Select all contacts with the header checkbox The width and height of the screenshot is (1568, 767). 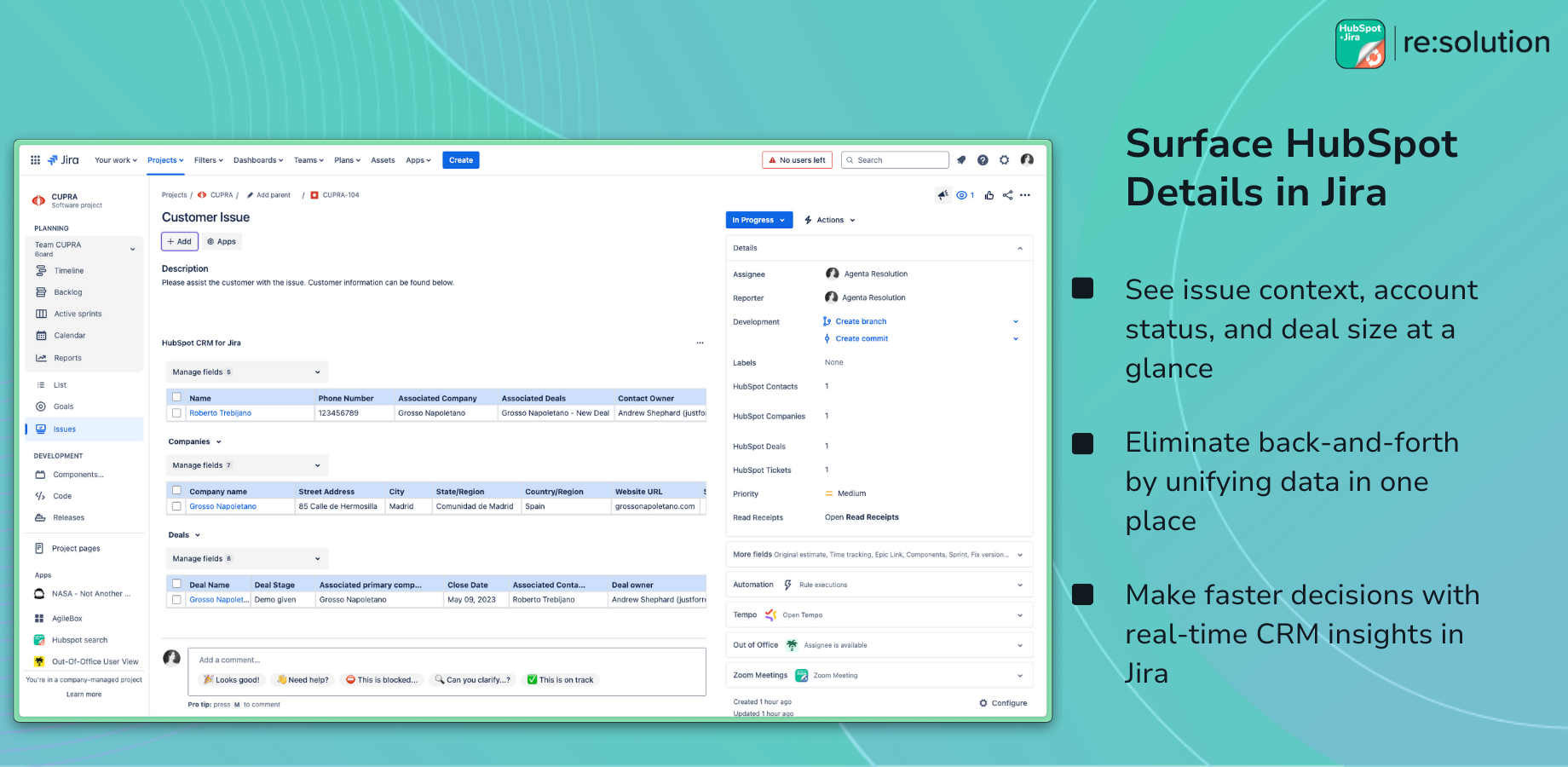click(176, 397)
